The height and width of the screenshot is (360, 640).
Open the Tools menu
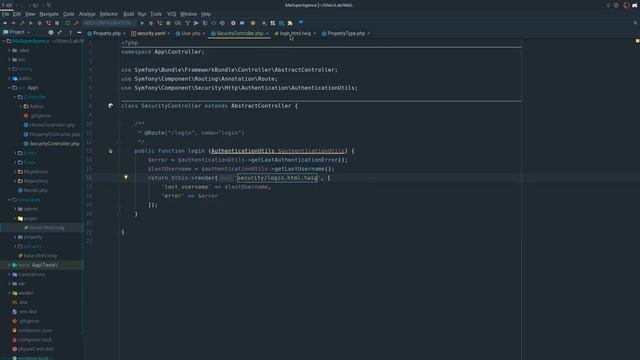(156, 14)
